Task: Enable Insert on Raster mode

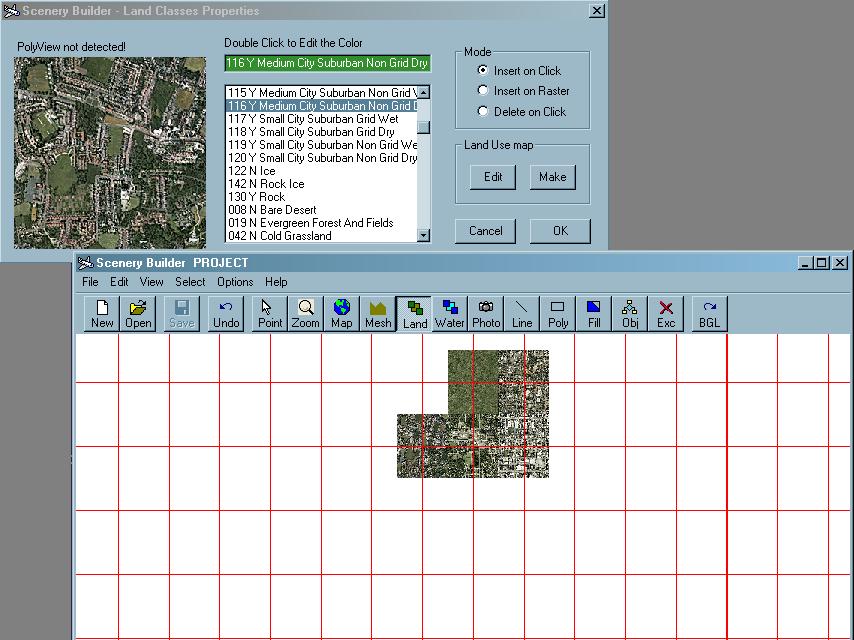Action: coord(483,91)
